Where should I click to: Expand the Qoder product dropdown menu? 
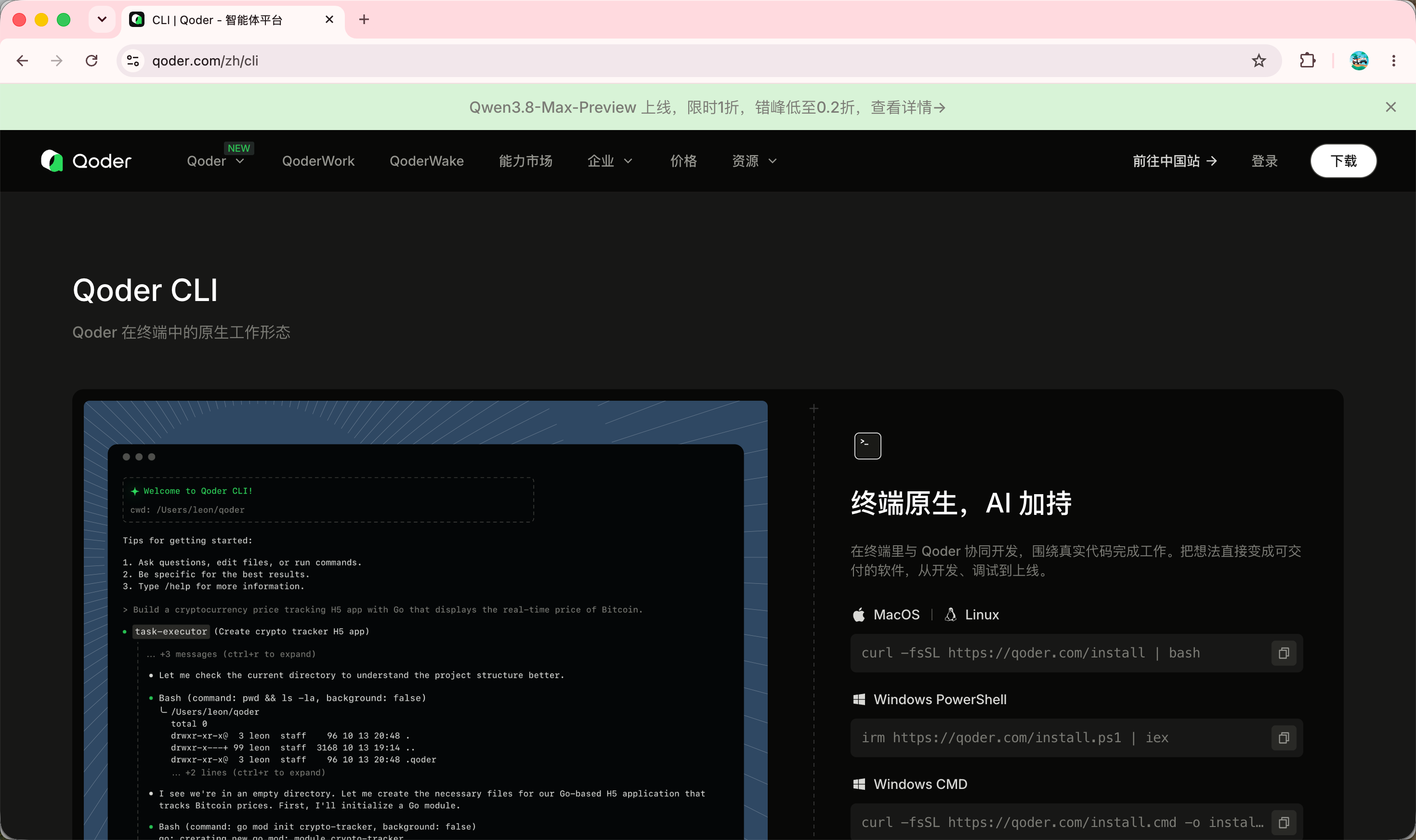pos(216,161)
